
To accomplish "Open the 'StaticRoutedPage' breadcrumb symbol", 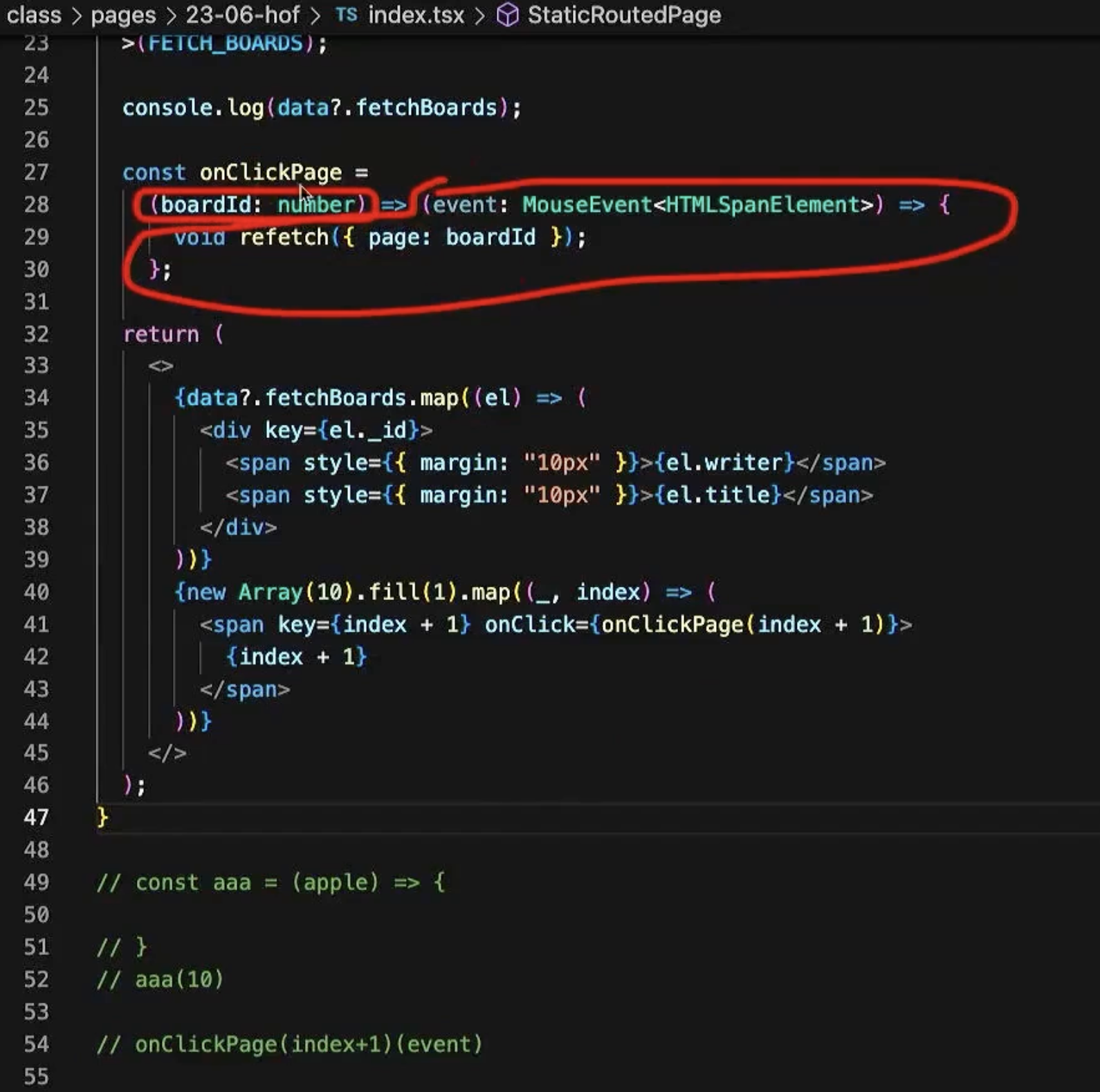I will tap(624, 15).
